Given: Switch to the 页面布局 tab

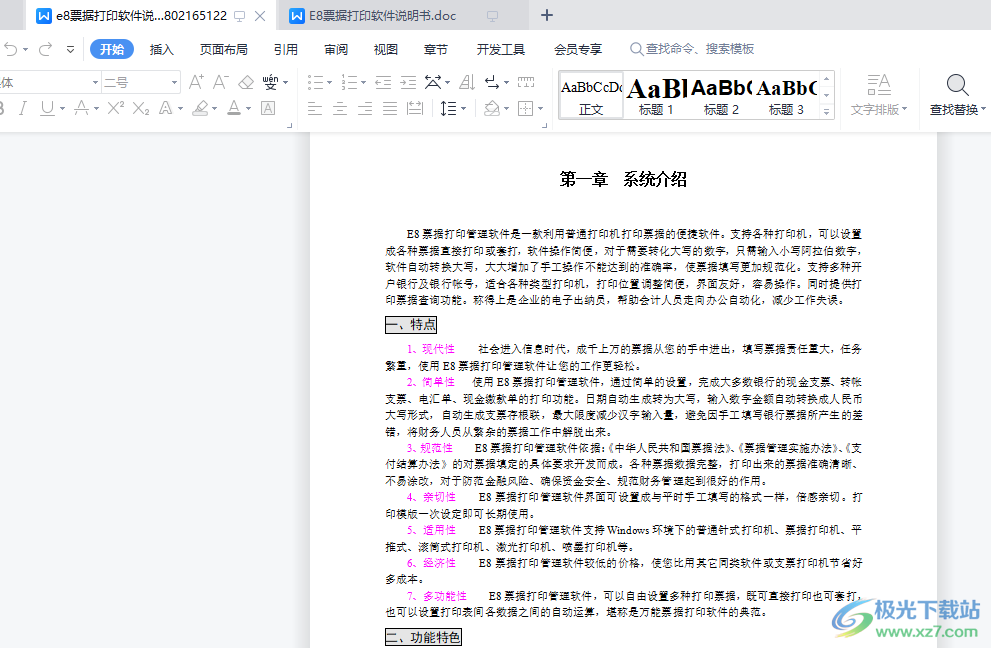Looking at the screenshot, I should 223,49.
